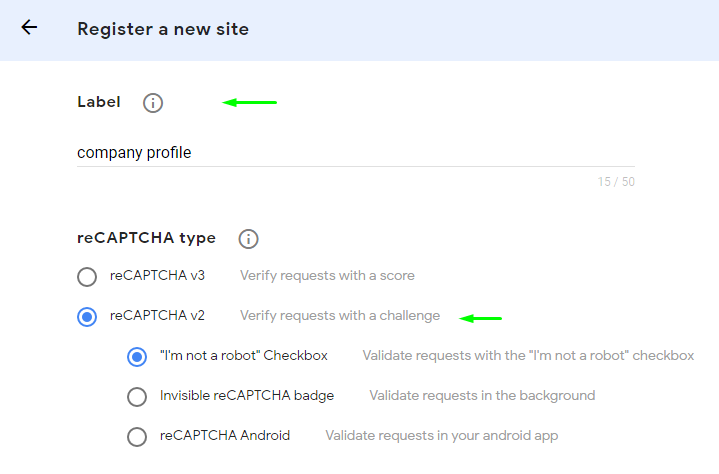Open the Label info tooltip icon

tap(153, 102)
